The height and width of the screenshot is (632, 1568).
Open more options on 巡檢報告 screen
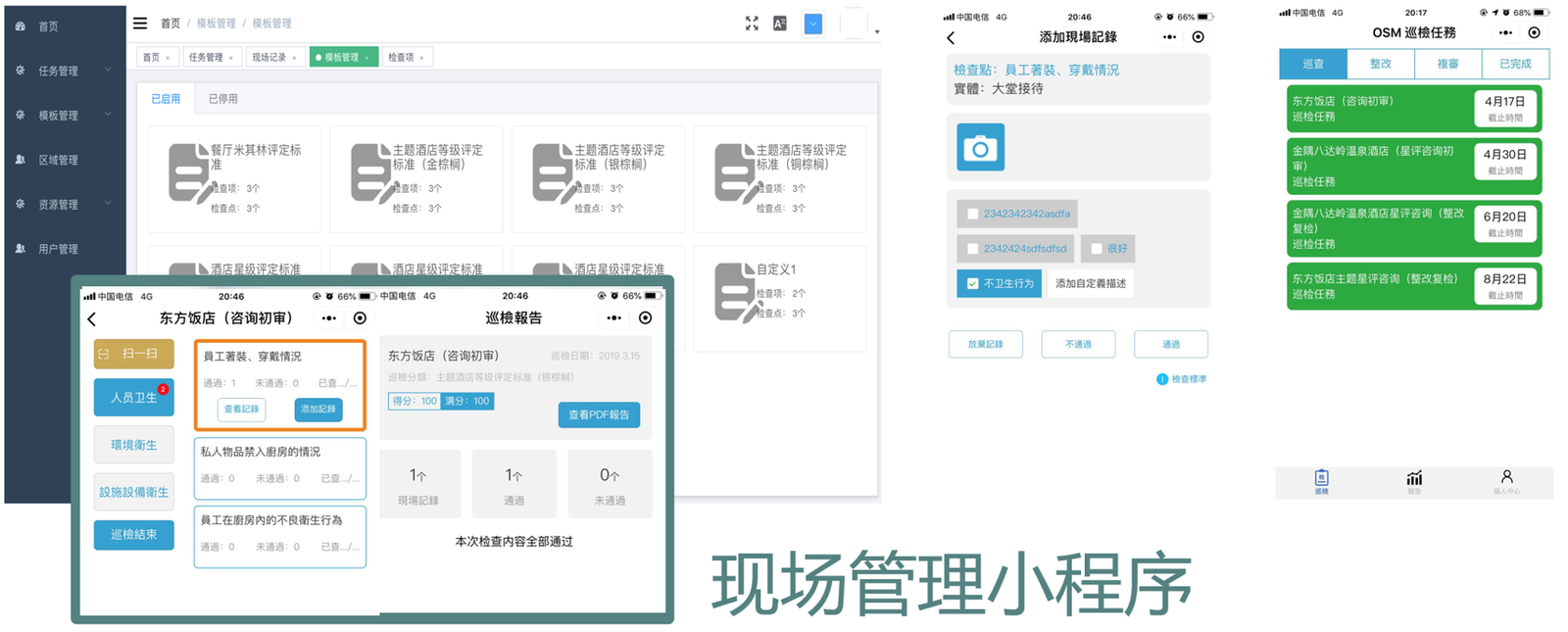(614, 317)
